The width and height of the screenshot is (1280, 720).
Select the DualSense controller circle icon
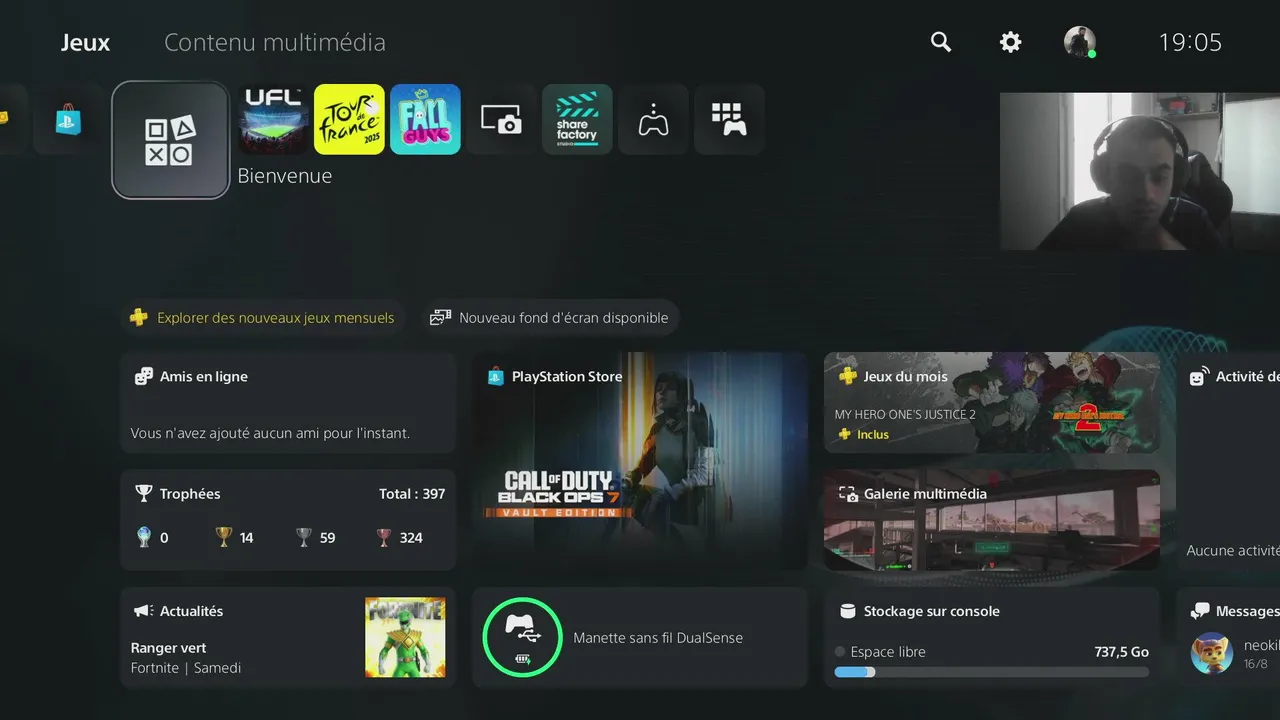click(522, 637)
